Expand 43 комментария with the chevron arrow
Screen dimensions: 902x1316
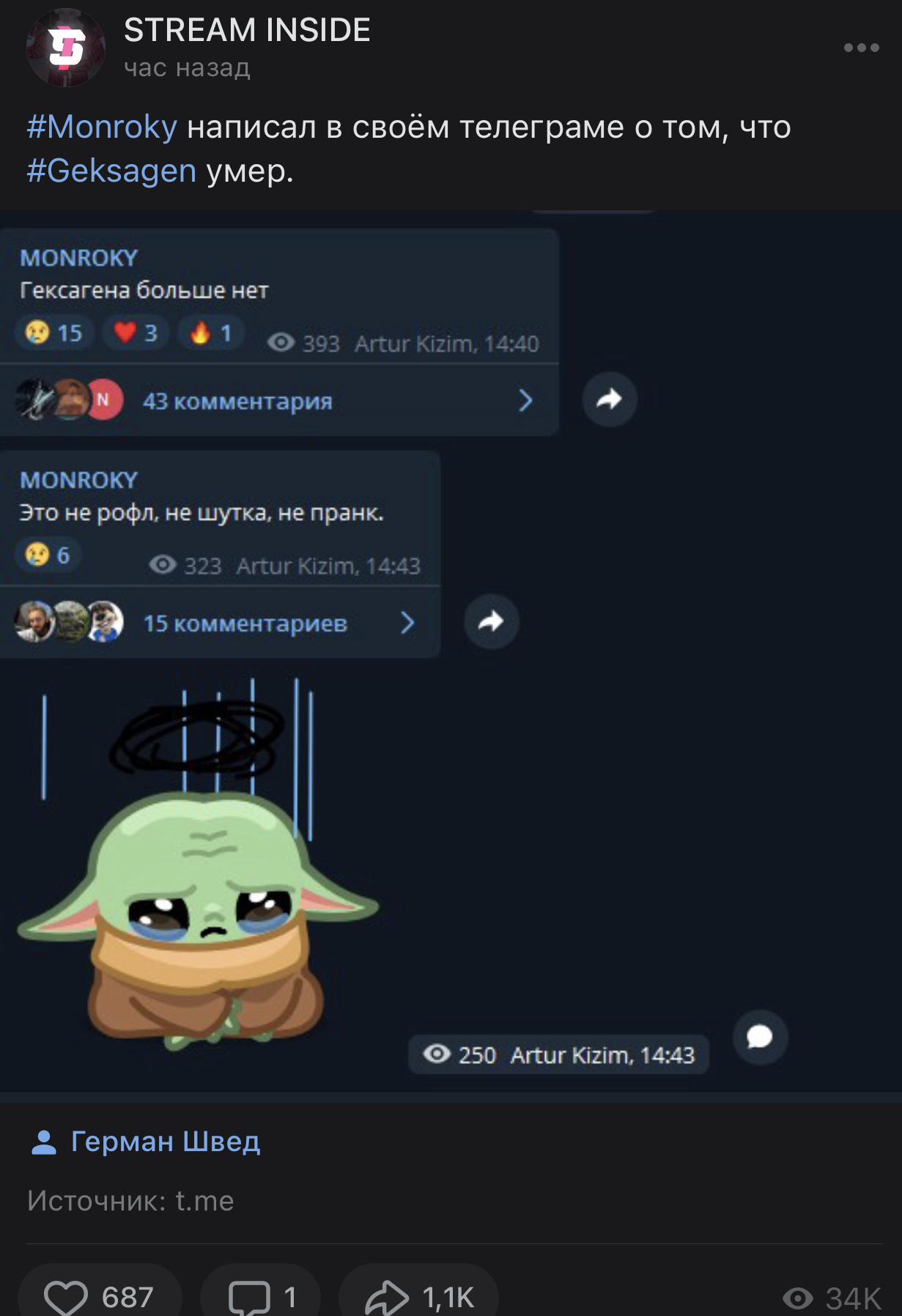[x=525, y=400]
